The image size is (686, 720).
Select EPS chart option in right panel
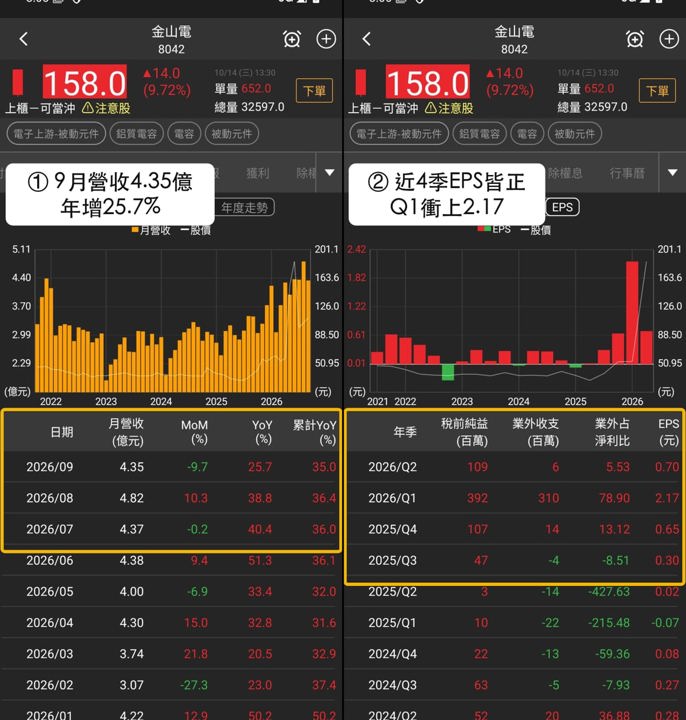562,207
